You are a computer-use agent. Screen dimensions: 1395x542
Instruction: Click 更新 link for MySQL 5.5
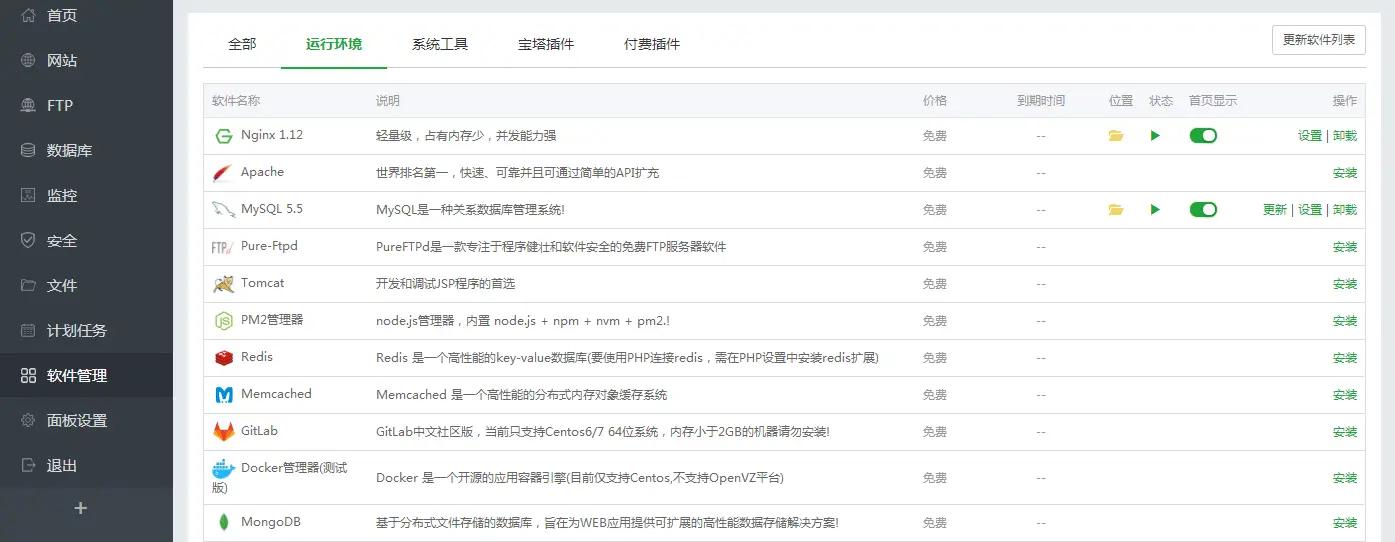(1274, 210)
